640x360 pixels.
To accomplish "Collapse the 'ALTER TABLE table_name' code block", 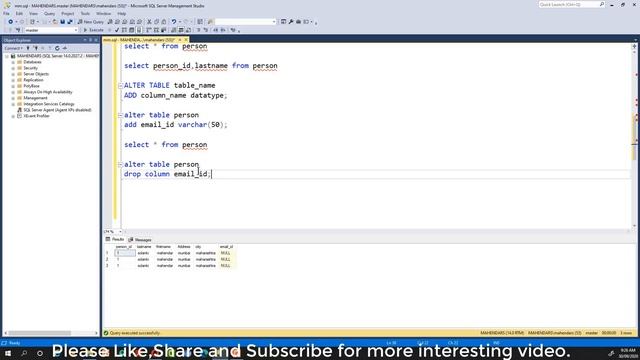I will [120, 86].
